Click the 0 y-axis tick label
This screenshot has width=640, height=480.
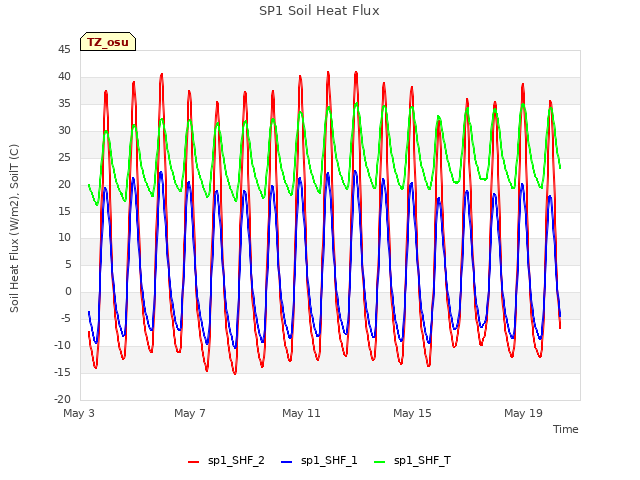[x=68, y=291]
